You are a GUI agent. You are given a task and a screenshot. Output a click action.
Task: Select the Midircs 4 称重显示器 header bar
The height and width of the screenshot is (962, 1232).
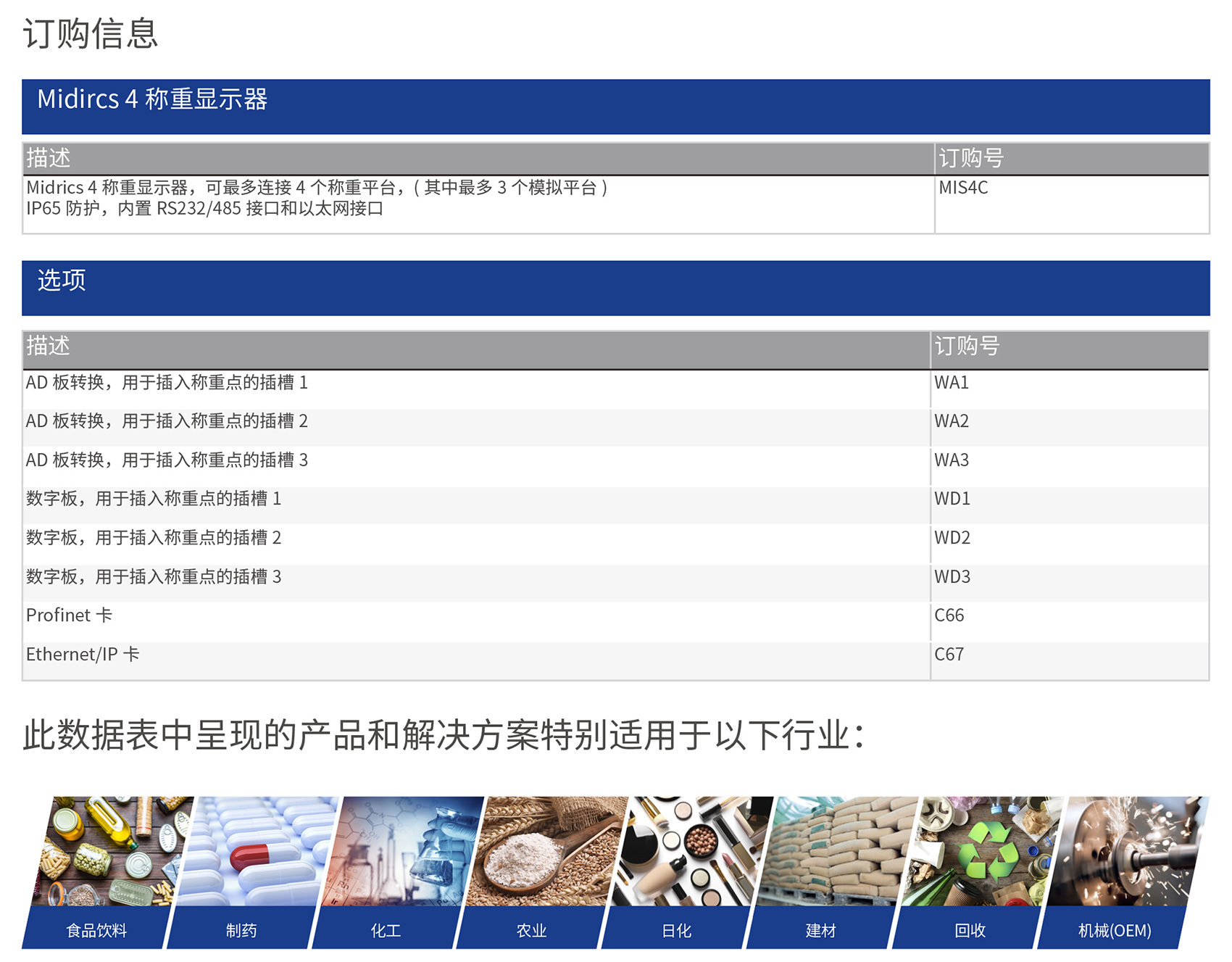(x=615, y=107)
